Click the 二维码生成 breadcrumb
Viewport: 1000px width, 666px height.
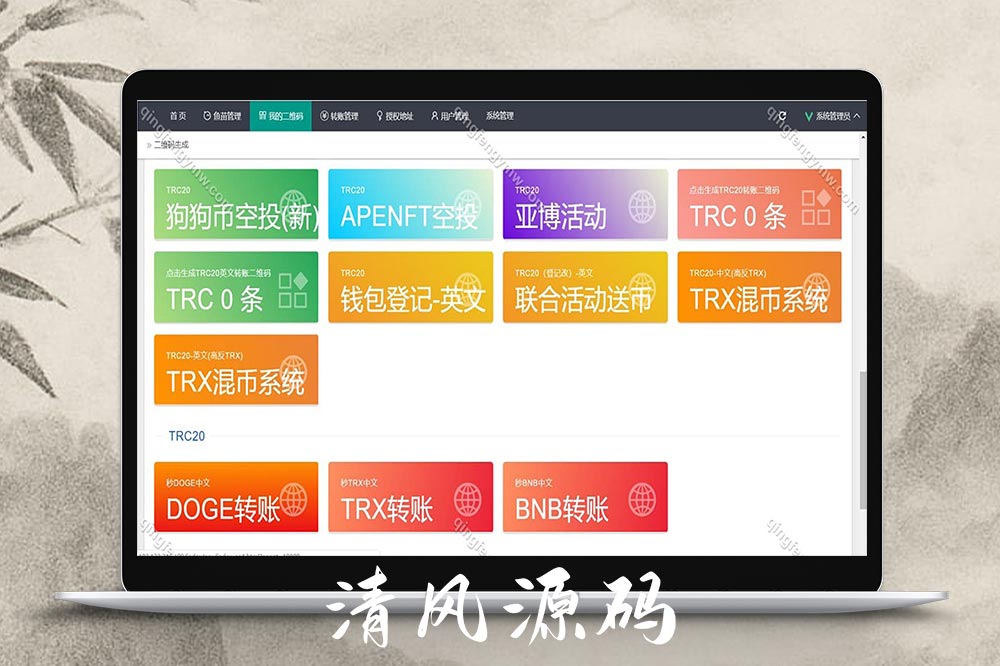click(x=171, y=145)
